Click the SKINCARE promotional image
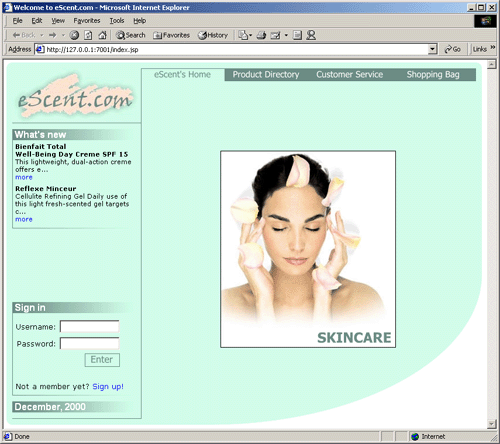This screenshot has width=500, height=444. click(x=308, y=249)
